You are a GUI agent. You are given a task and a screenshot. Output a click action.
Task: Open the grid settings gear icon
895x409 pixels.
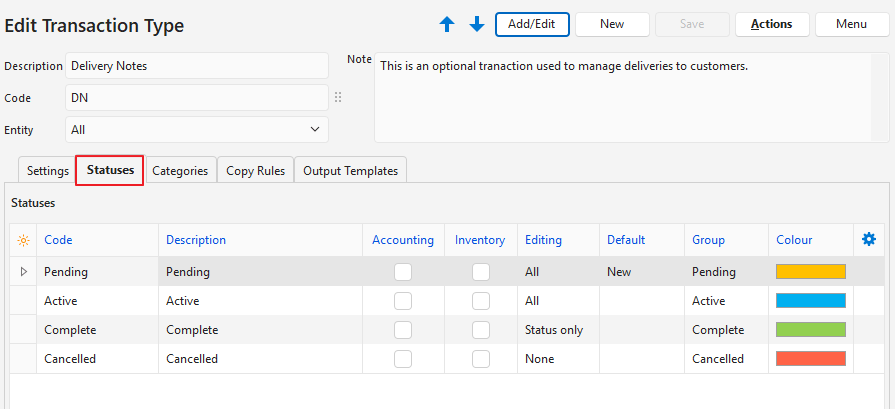tap(869, 239)
